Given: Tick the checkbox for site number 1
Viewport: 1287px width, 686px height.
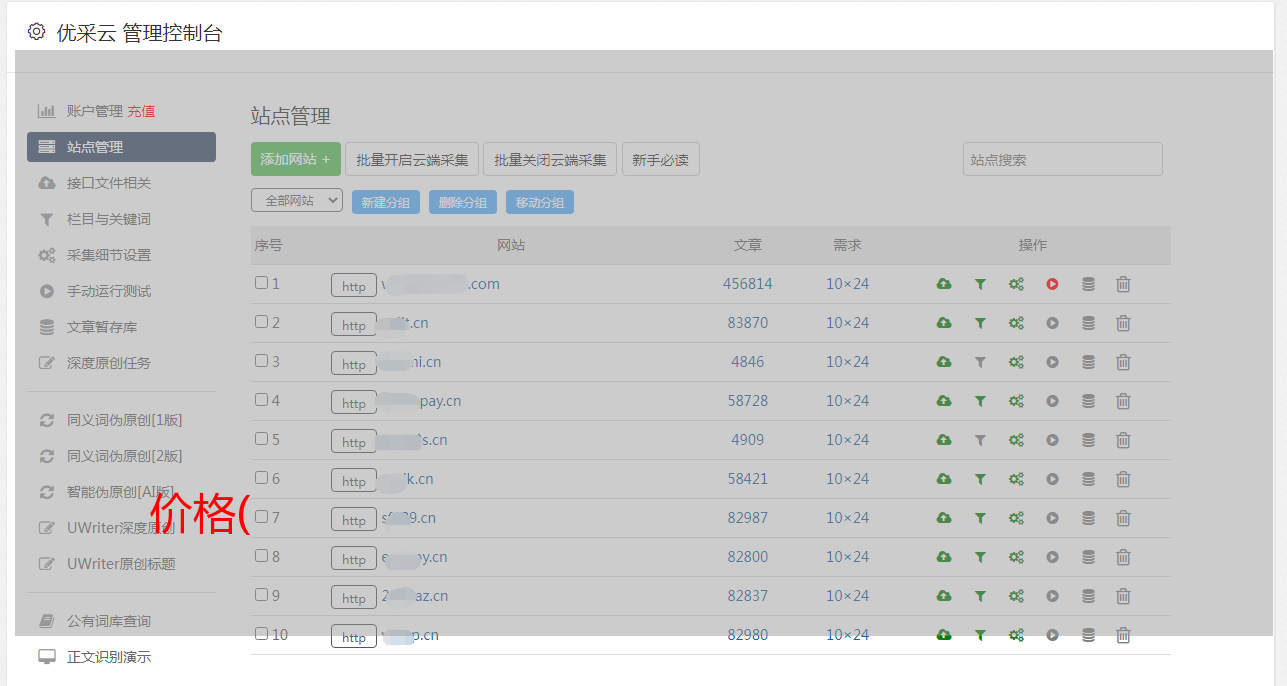Looking at the screenshot, I should [x=261, y=283].
